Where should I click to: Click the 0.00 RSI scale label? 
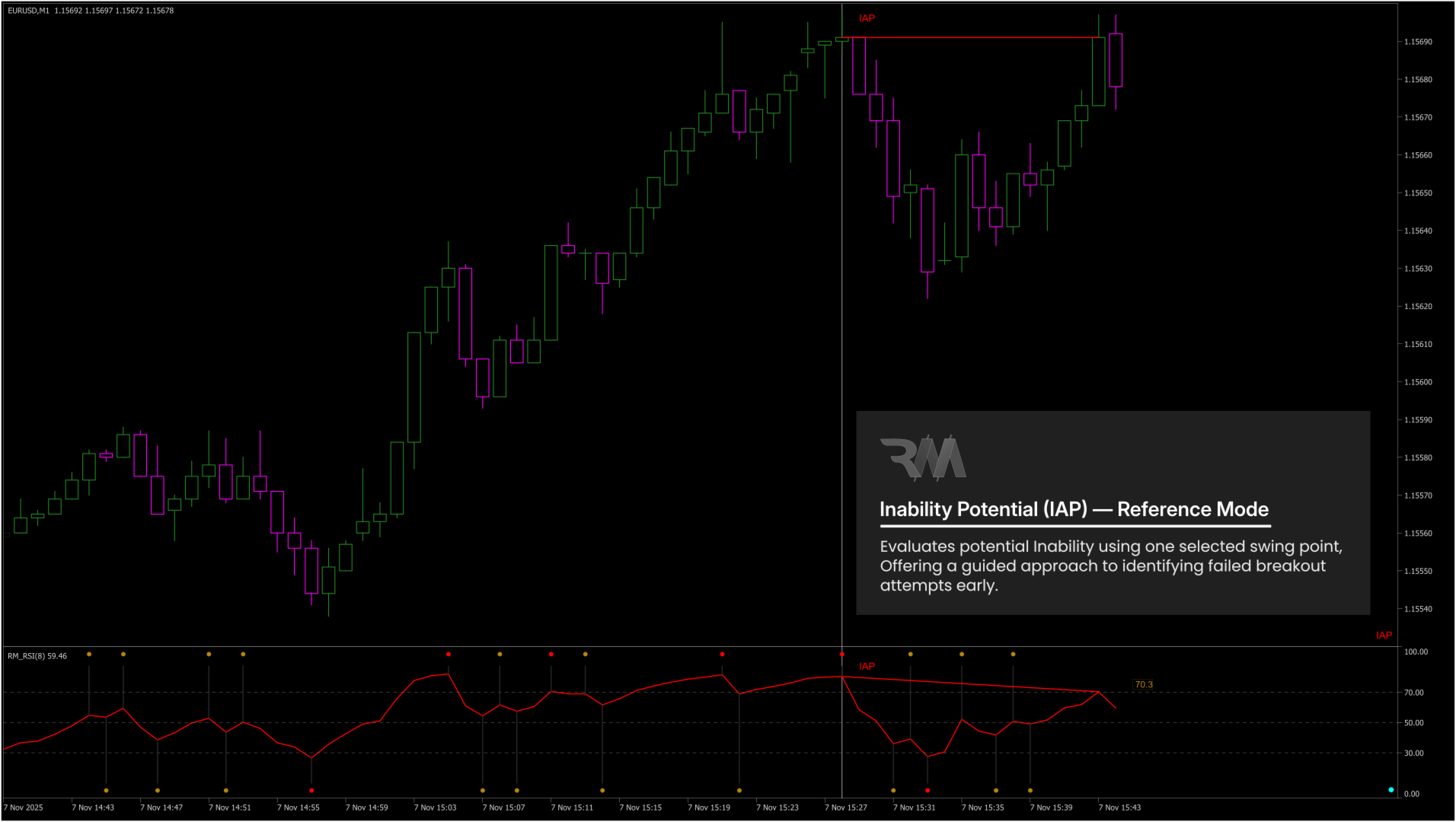point(1411,794)
